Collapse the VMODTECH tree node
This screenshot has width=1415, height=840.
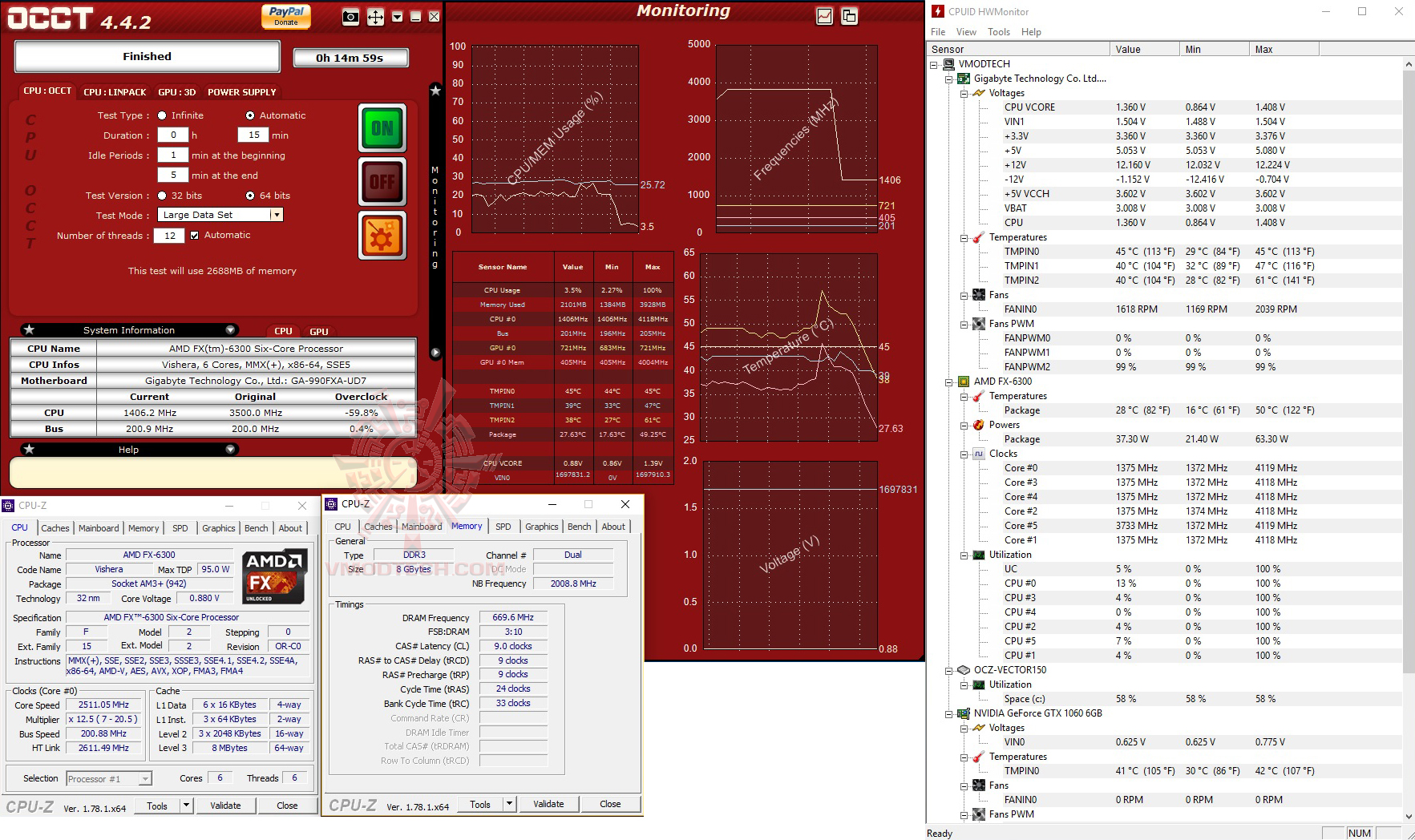point(934,65)
